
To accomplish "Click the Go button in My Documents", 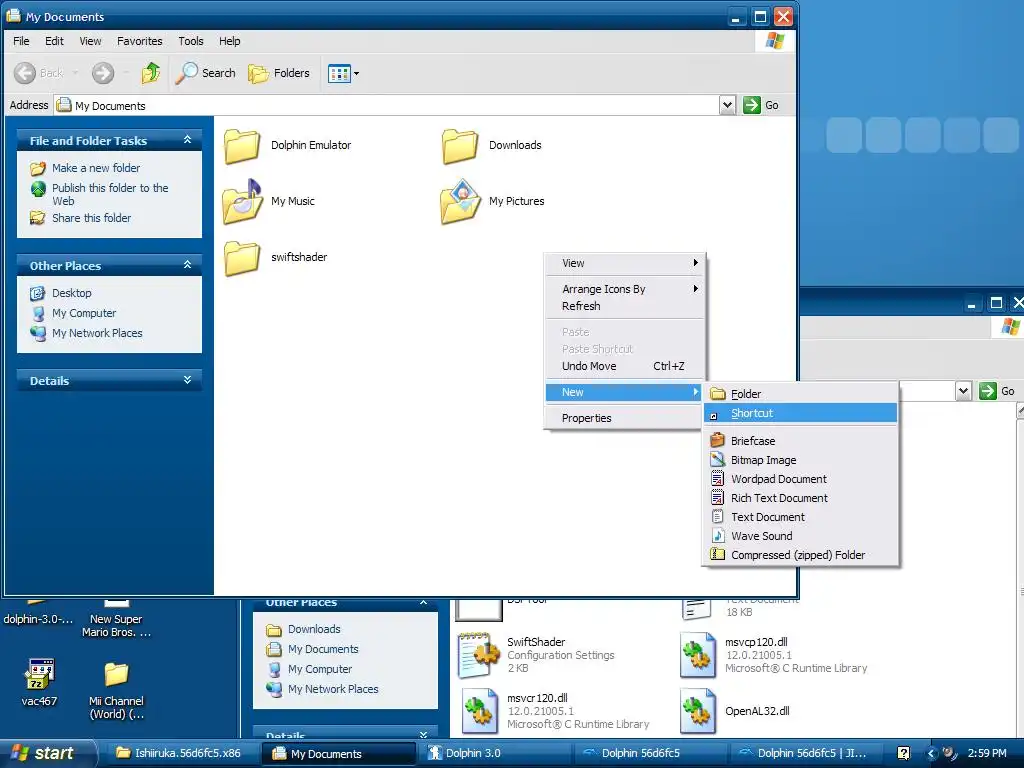I will [x=761, y=105].
